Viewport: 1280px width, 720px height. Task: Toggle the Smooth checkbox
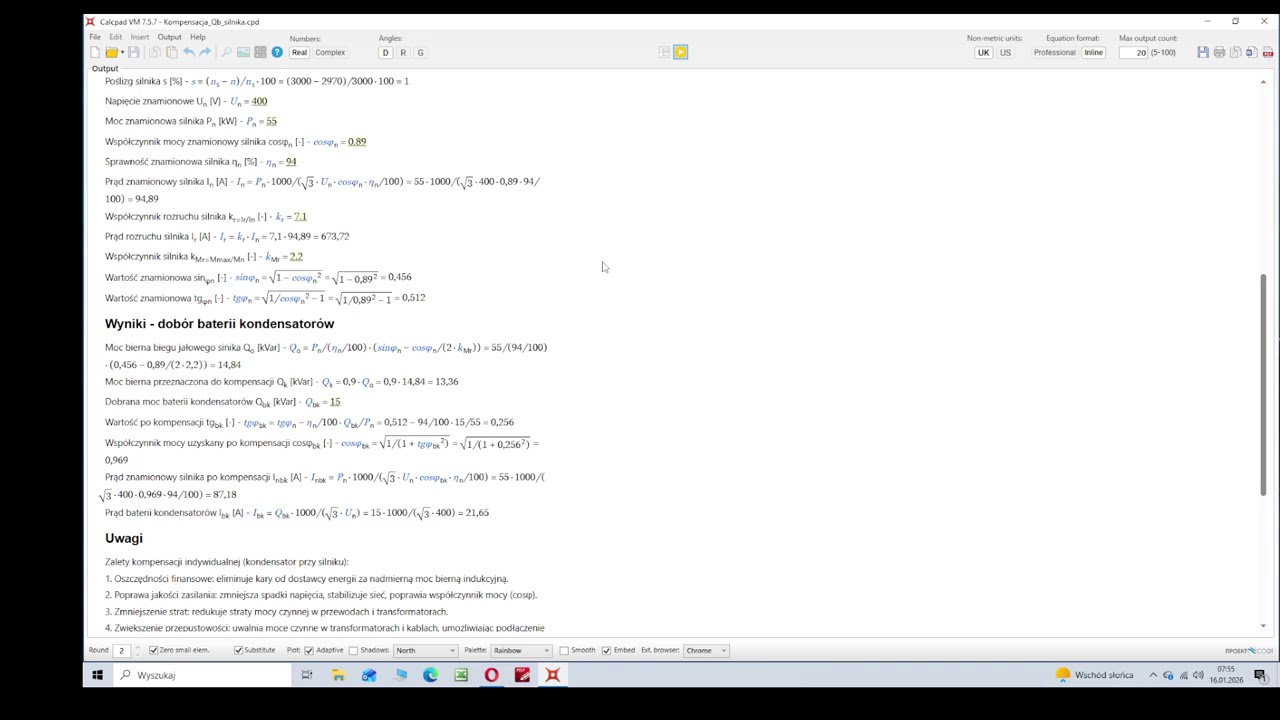point(564,650)
